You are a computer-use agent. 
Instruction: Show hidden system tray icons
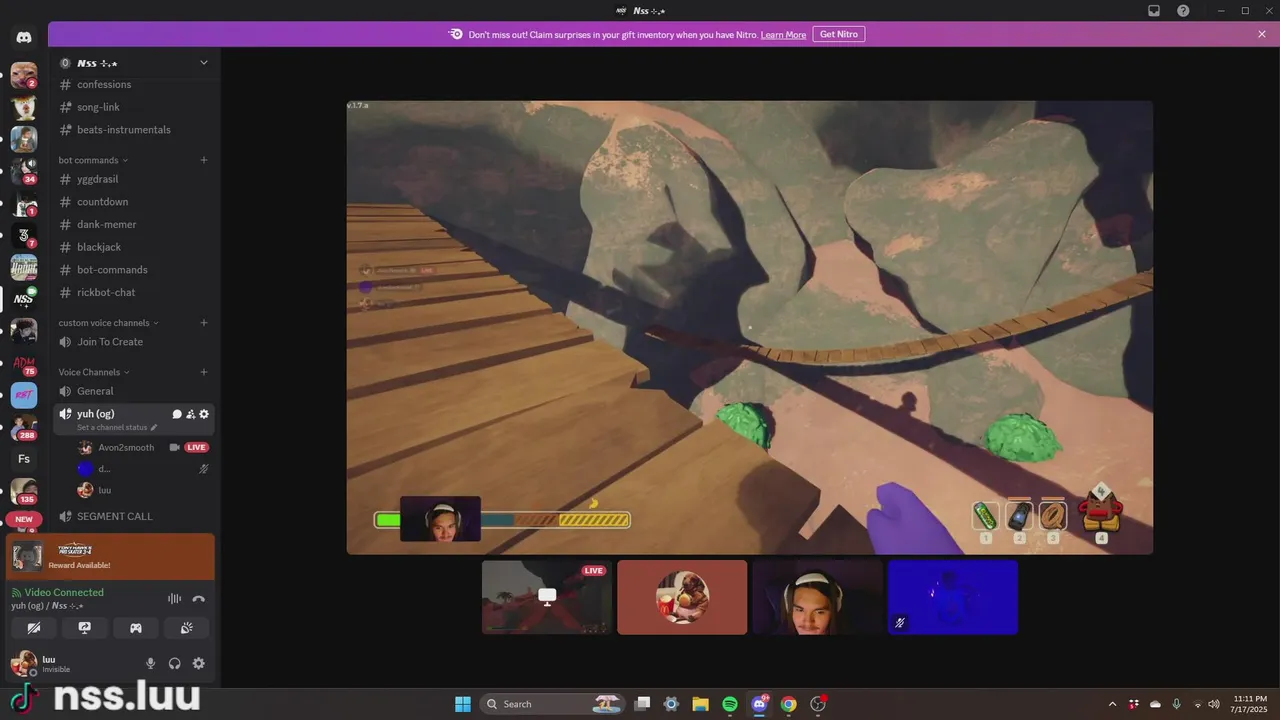1113,704
